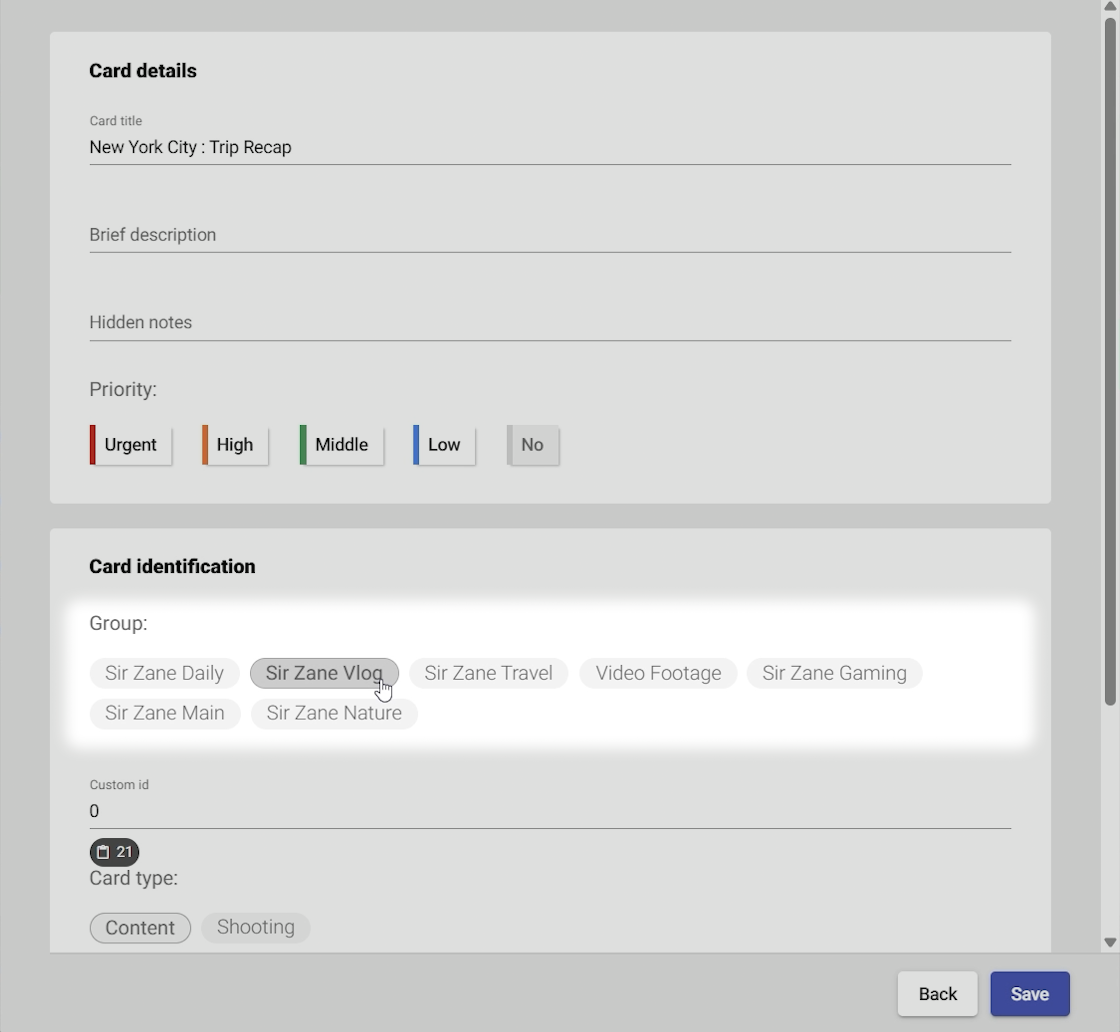Select the No priority option
This screenshot has width=1120, height=1032.
coord(532,445)
